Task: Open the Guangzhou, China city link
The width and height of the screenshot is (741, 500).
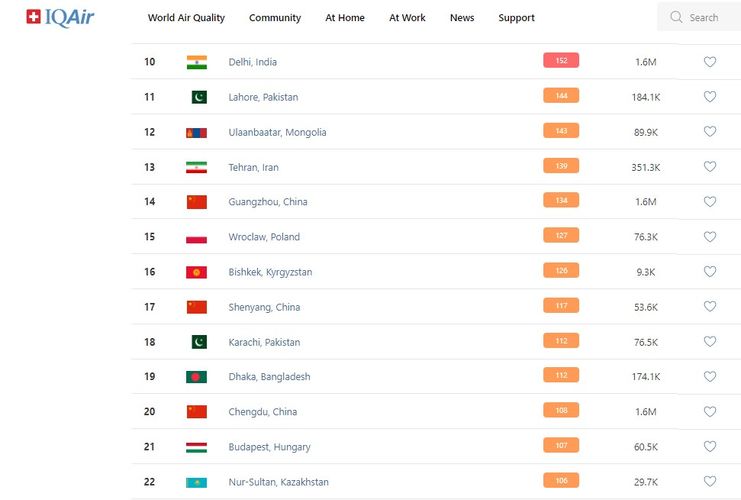Action: coord(267,202)
